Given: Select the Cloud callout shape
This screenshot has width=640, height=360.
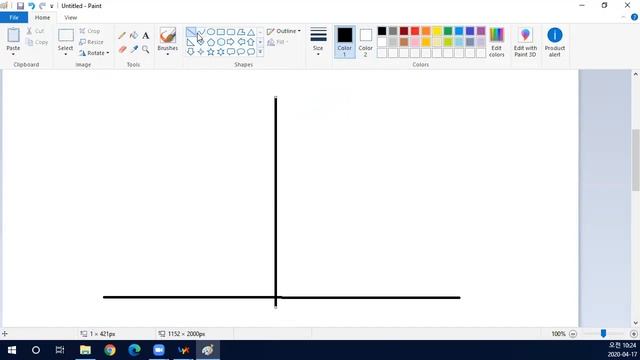Looking at the screenshot, I should [x=251, y=52].
